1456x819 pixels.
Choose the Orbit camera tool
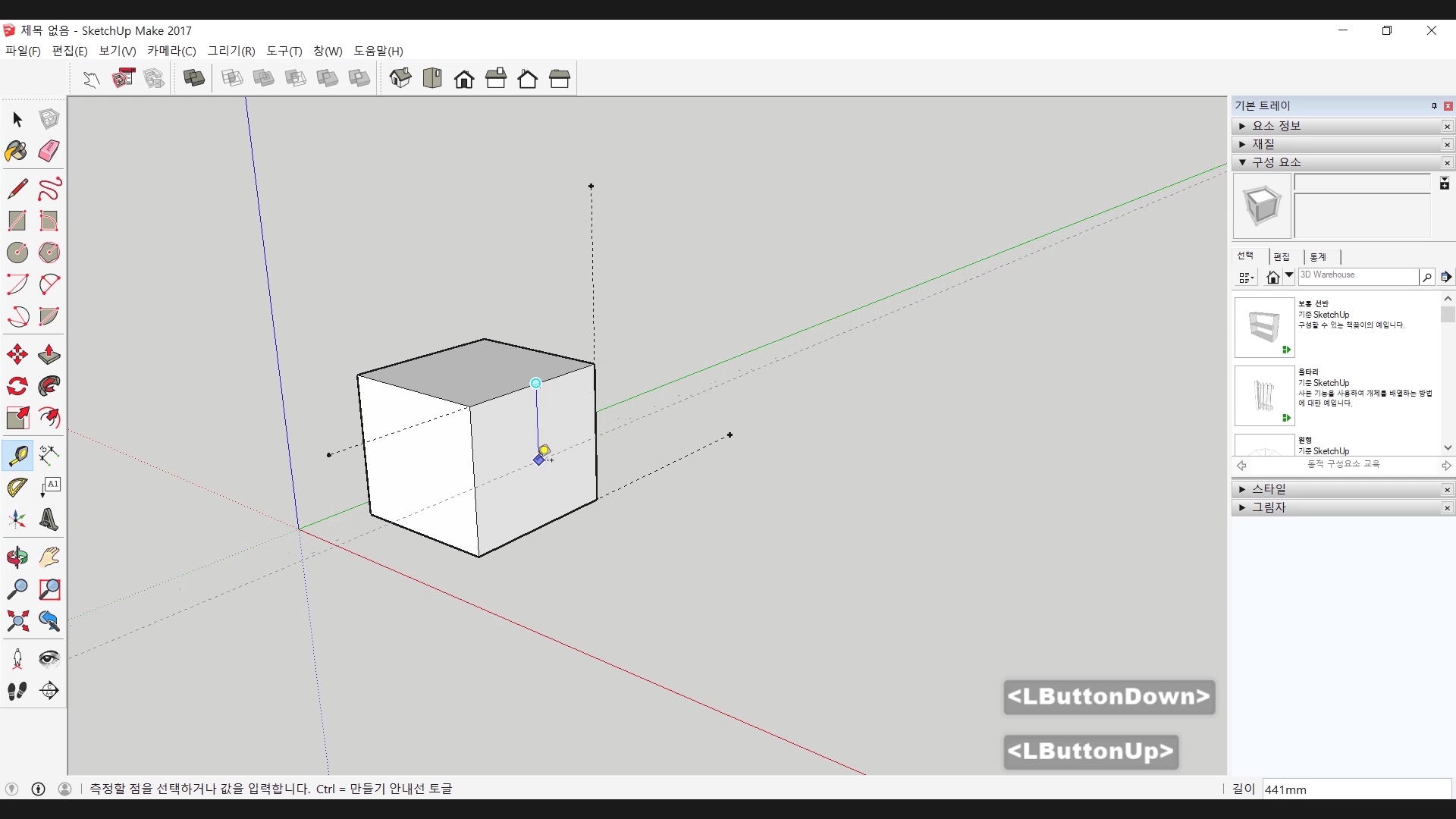click(x=17, y=557)
